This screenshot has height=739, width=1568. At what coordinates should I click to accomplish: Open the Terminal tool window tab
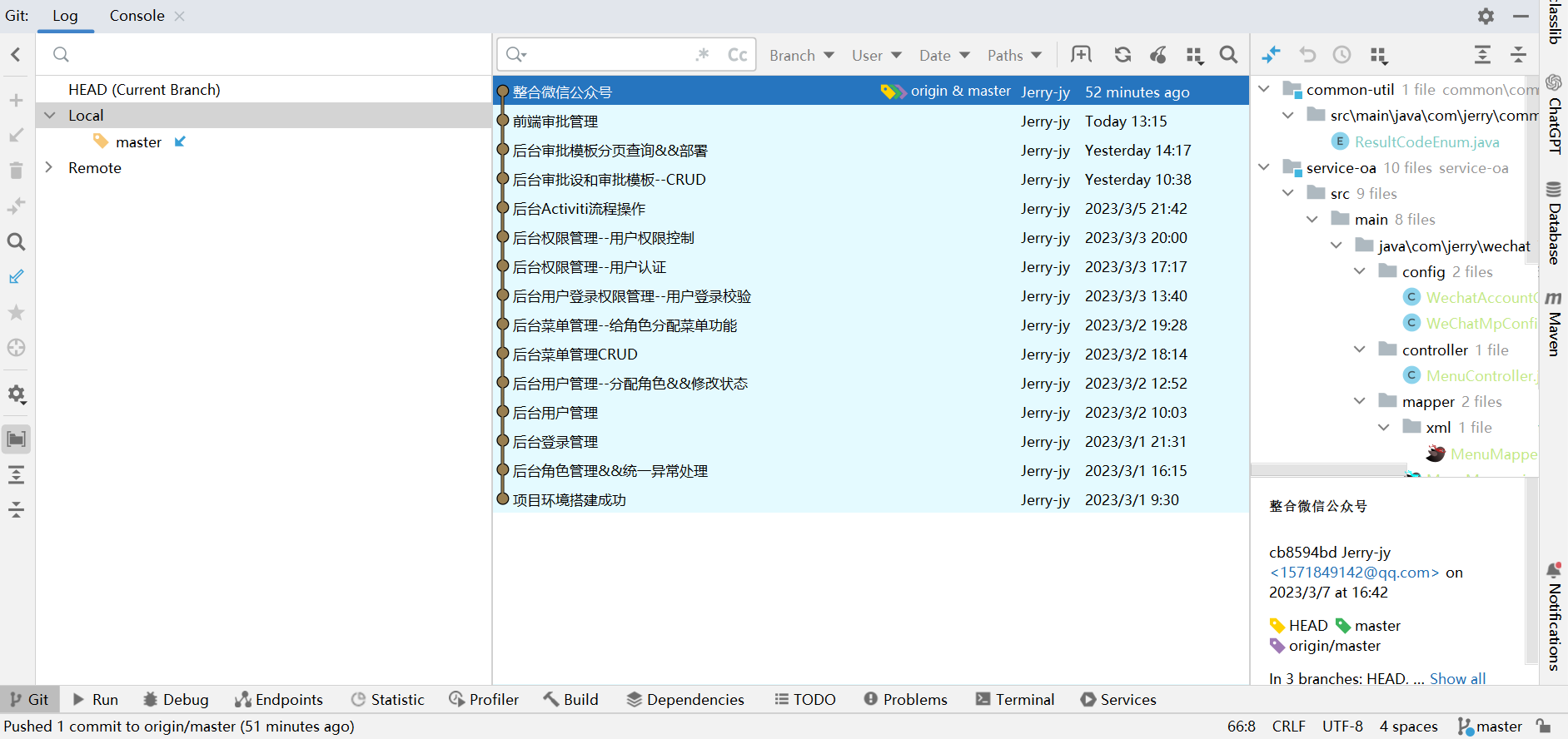tap(1015, 700)
